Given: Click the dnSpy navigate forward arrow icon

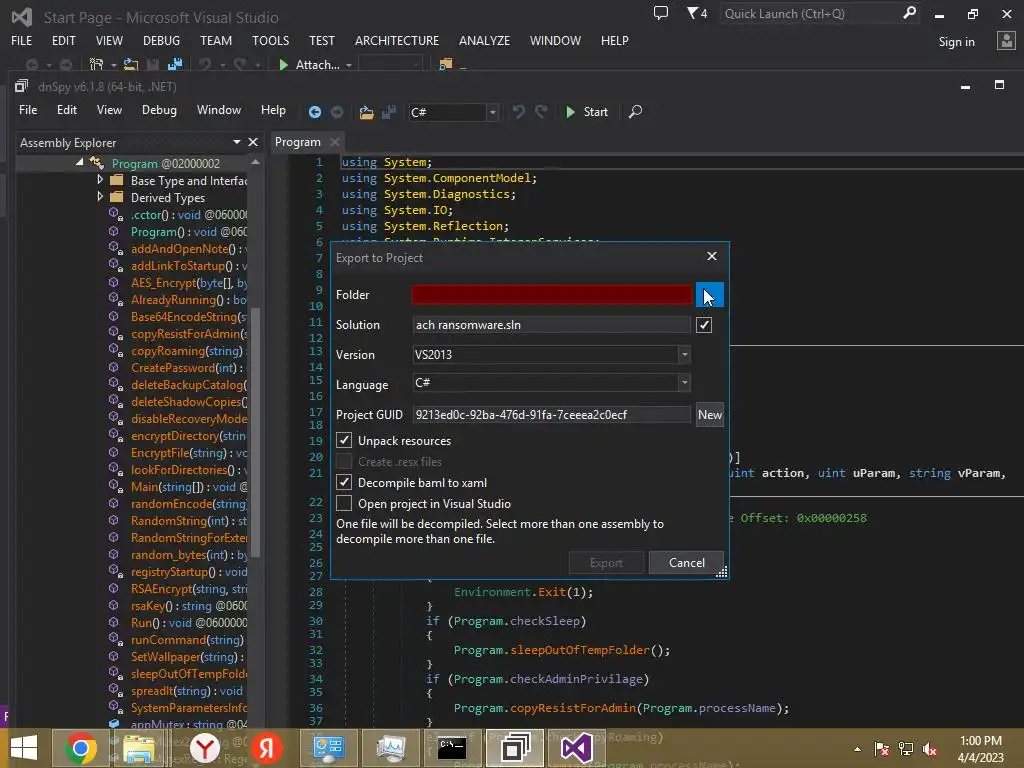Looking at the screenshot, I should (337, 112).
